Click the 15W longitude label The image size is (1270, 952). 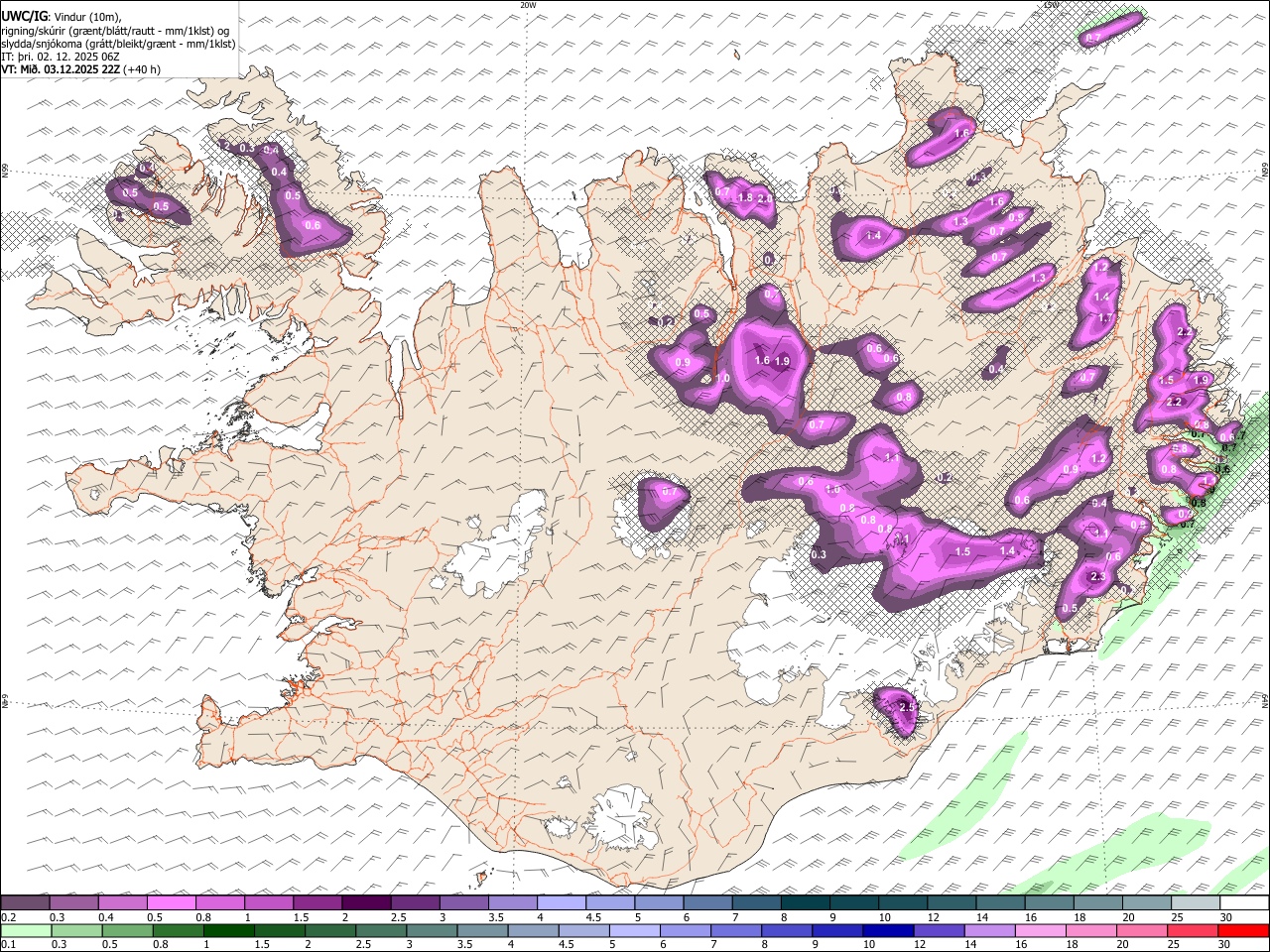[1051, 5]
